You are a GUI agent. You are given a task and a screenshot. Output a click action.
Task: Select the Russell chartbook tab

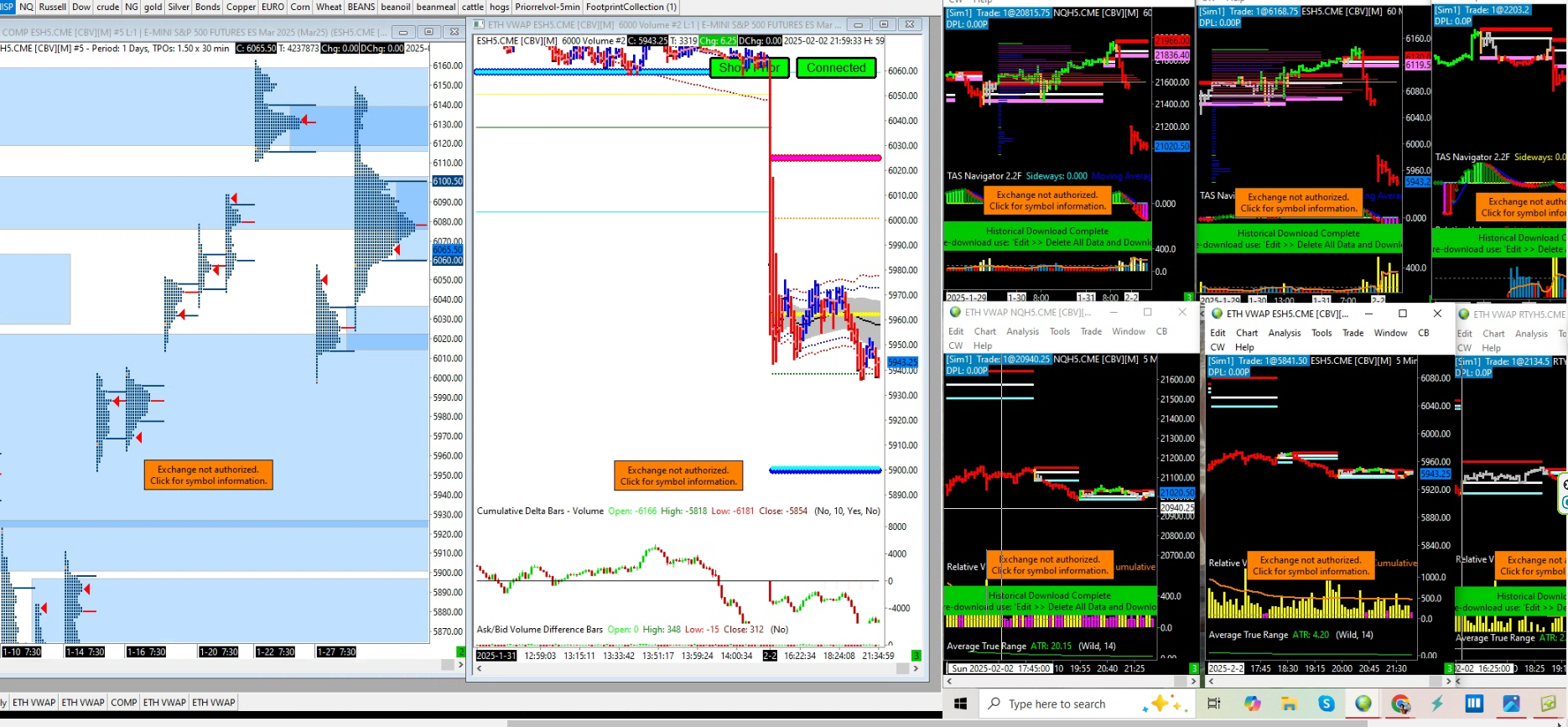[53, 7]
